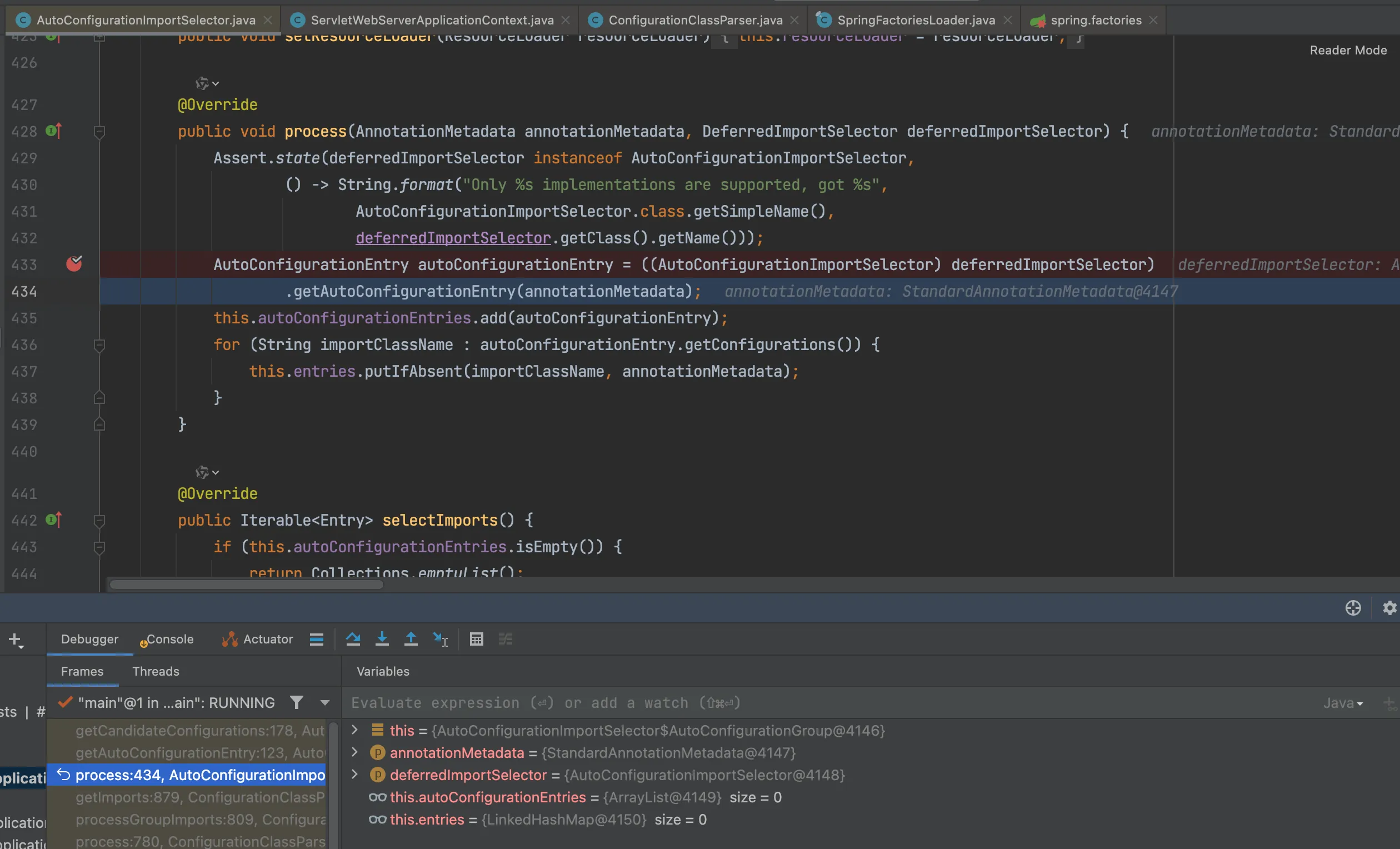
Task: Click the frames filter funnel icon
Action: tap(296, 702)
